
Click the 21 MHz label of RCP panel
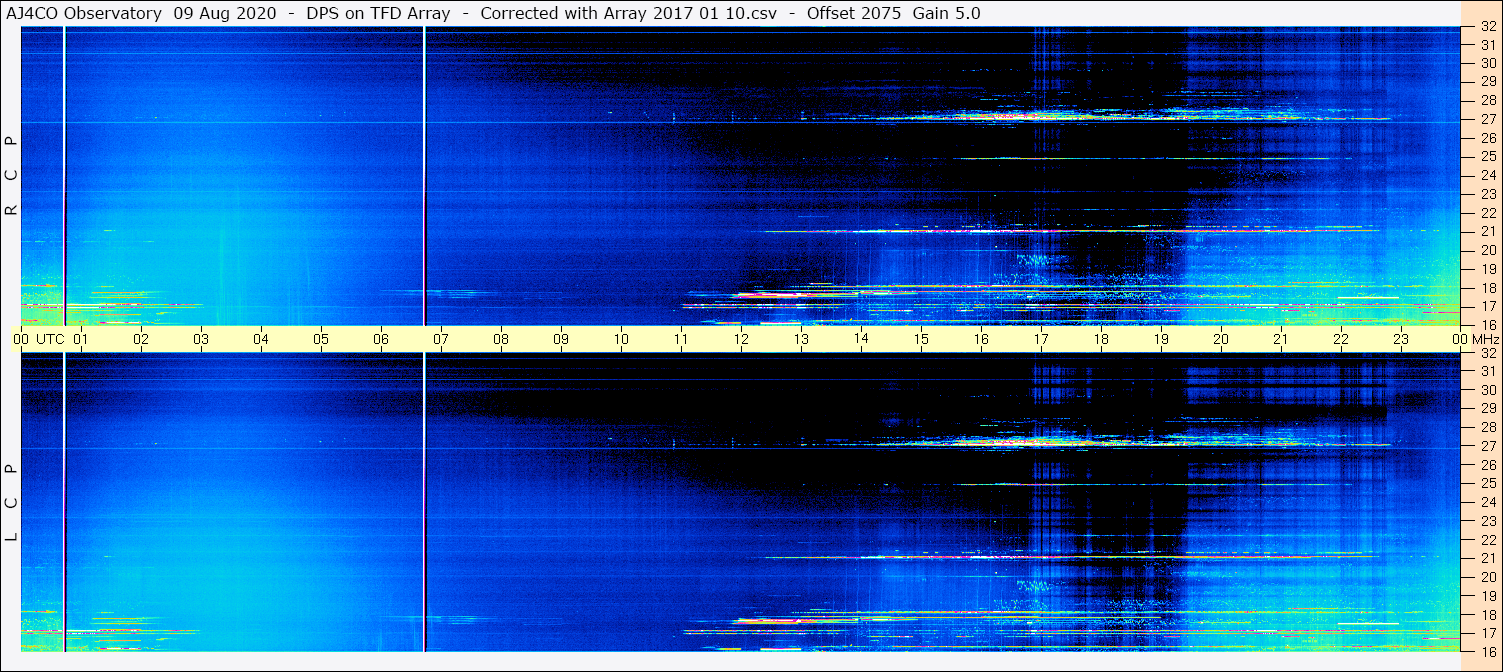click(x=1488, y=232)
